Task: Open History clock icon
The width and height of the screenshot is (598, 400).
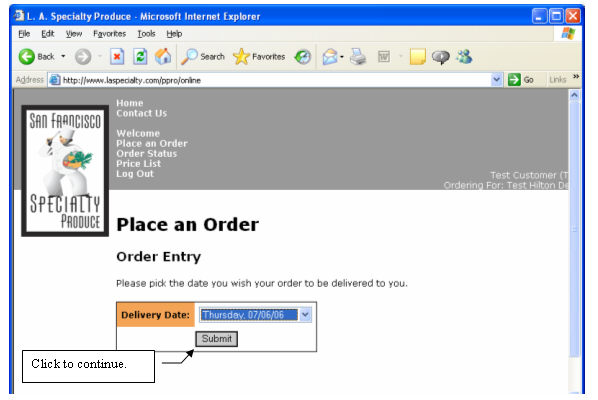Action: pos(303,57)
